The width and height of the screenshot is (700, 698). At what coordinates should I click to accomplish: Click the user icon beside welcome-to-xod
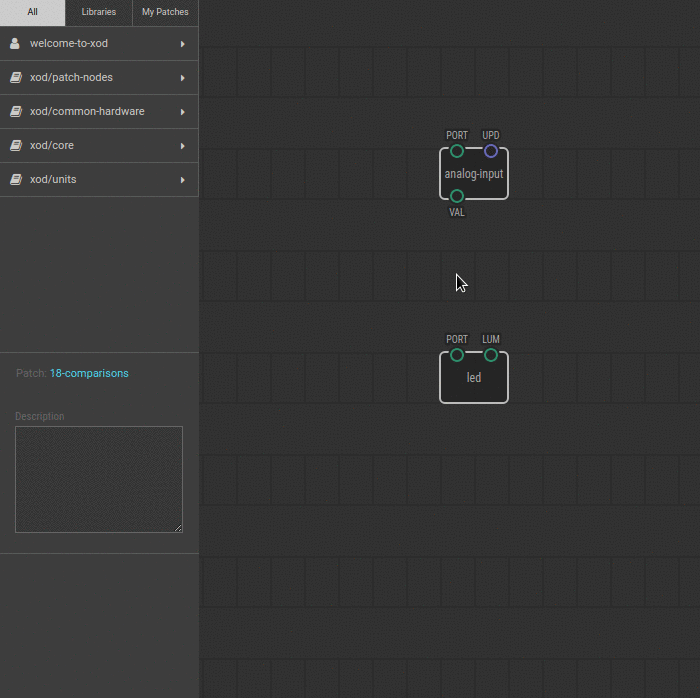(15, 44)
